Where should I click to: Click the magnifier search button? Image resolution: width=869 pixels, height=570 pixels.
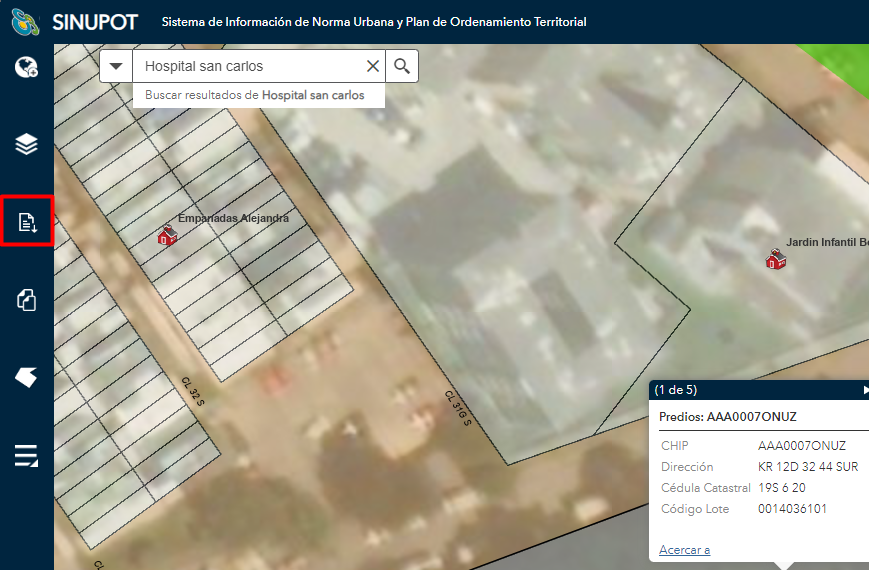[402, 66]
